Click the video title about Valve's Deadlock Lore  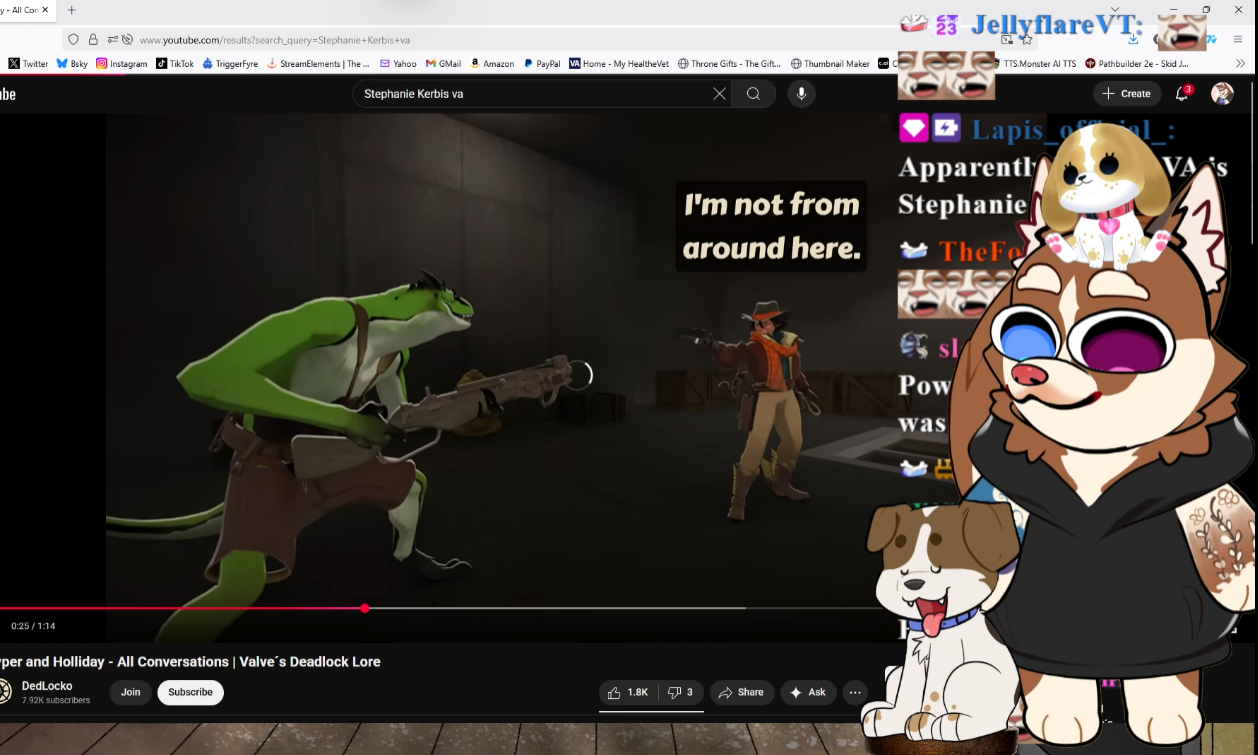coord(190,662)
